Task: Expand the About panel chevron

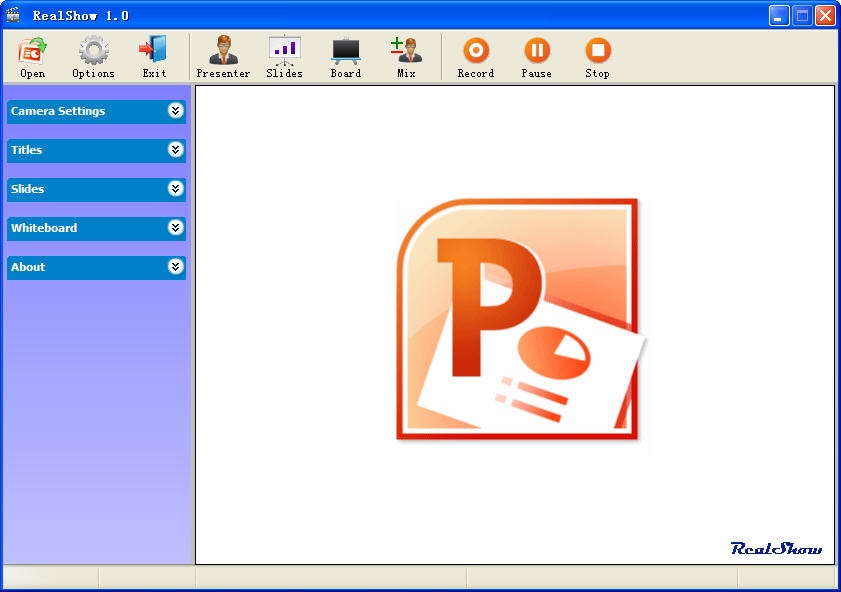Action: (176, 267)
